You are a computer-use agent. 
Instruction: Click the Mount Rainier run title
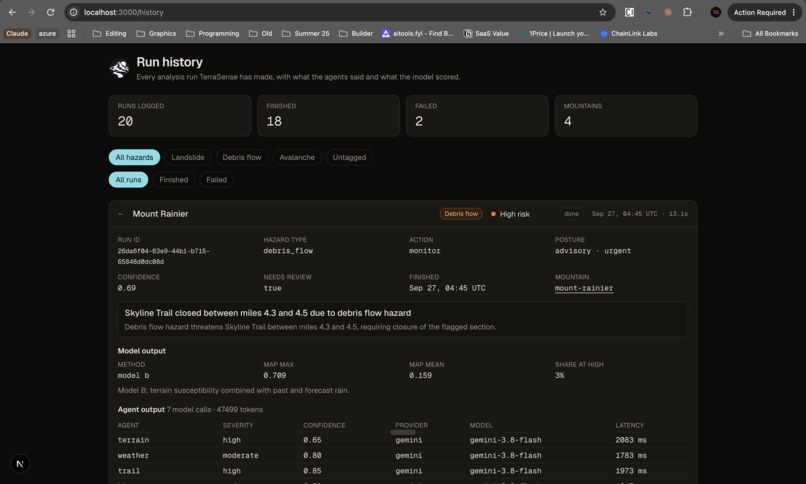pos(160,214)
